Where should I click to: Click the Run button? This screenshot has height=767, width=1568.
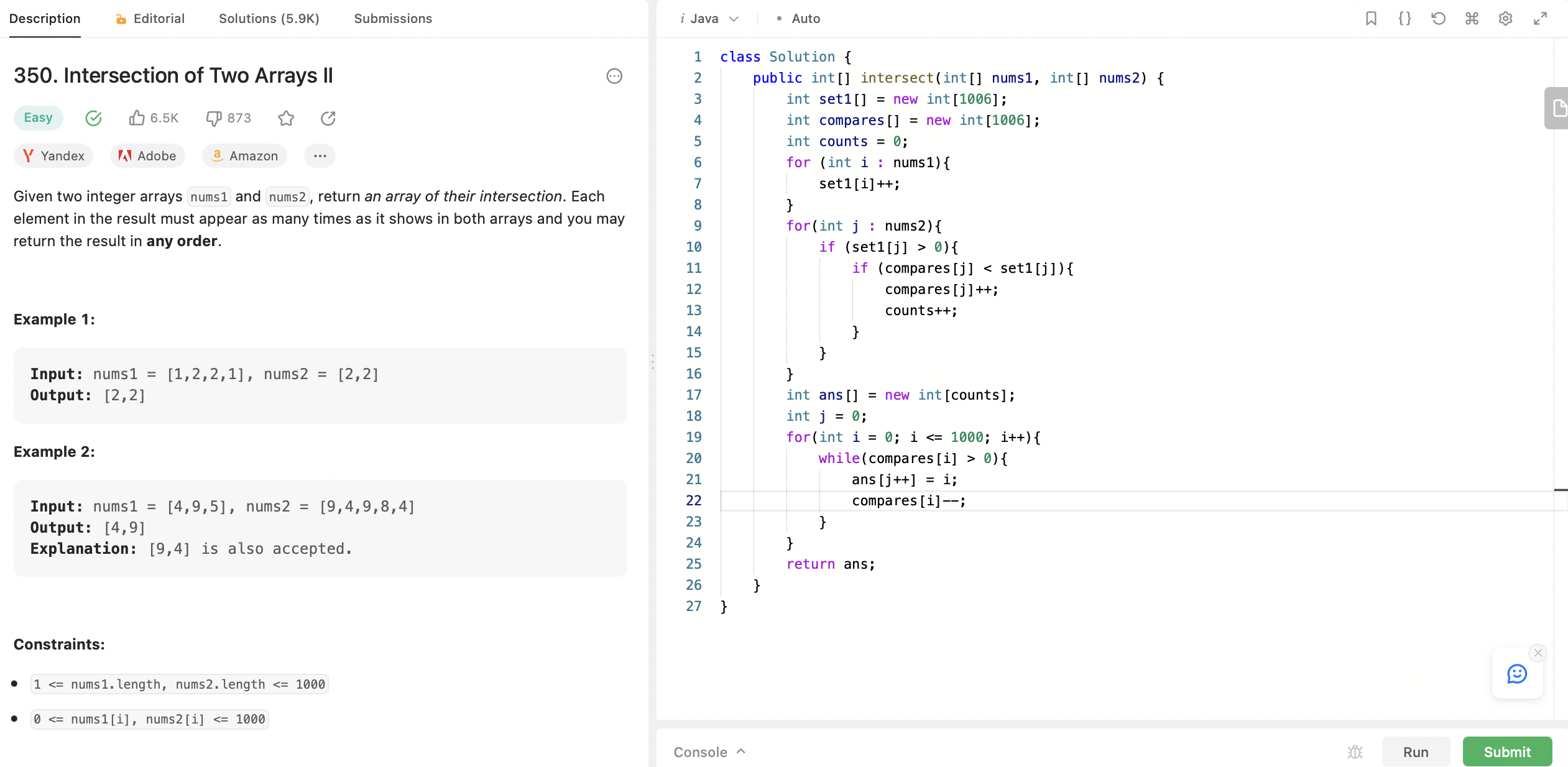[x=1416, y=752]
